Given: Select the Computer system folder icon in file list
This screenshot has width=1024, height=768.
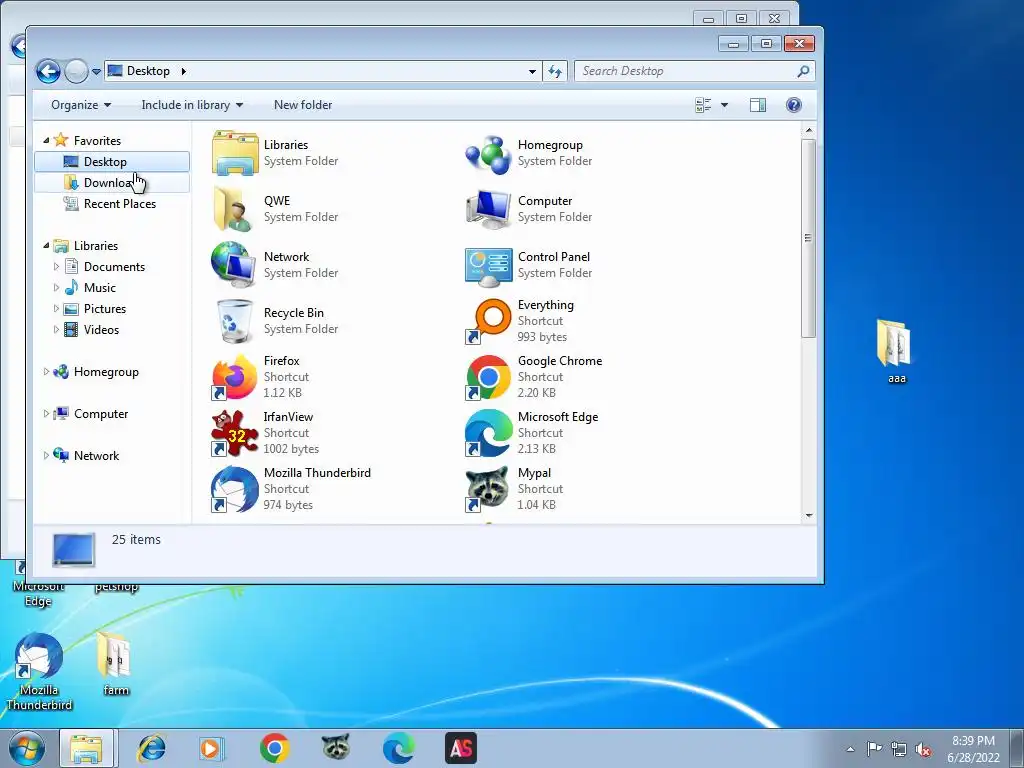Looking at the screenshot, I should tap(488, 210).
